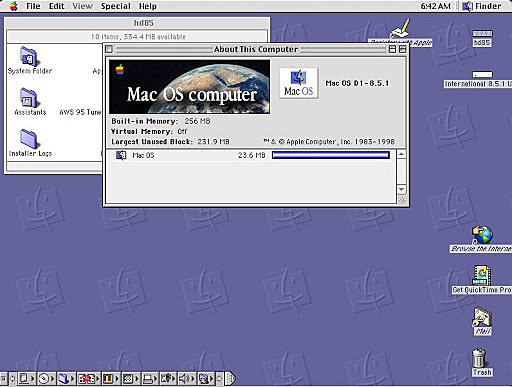Image resolution: width=512 pixels, height=387 pixels.
Task: Click the Largest Unused Block 231.9 MB line
Action: 170,142
